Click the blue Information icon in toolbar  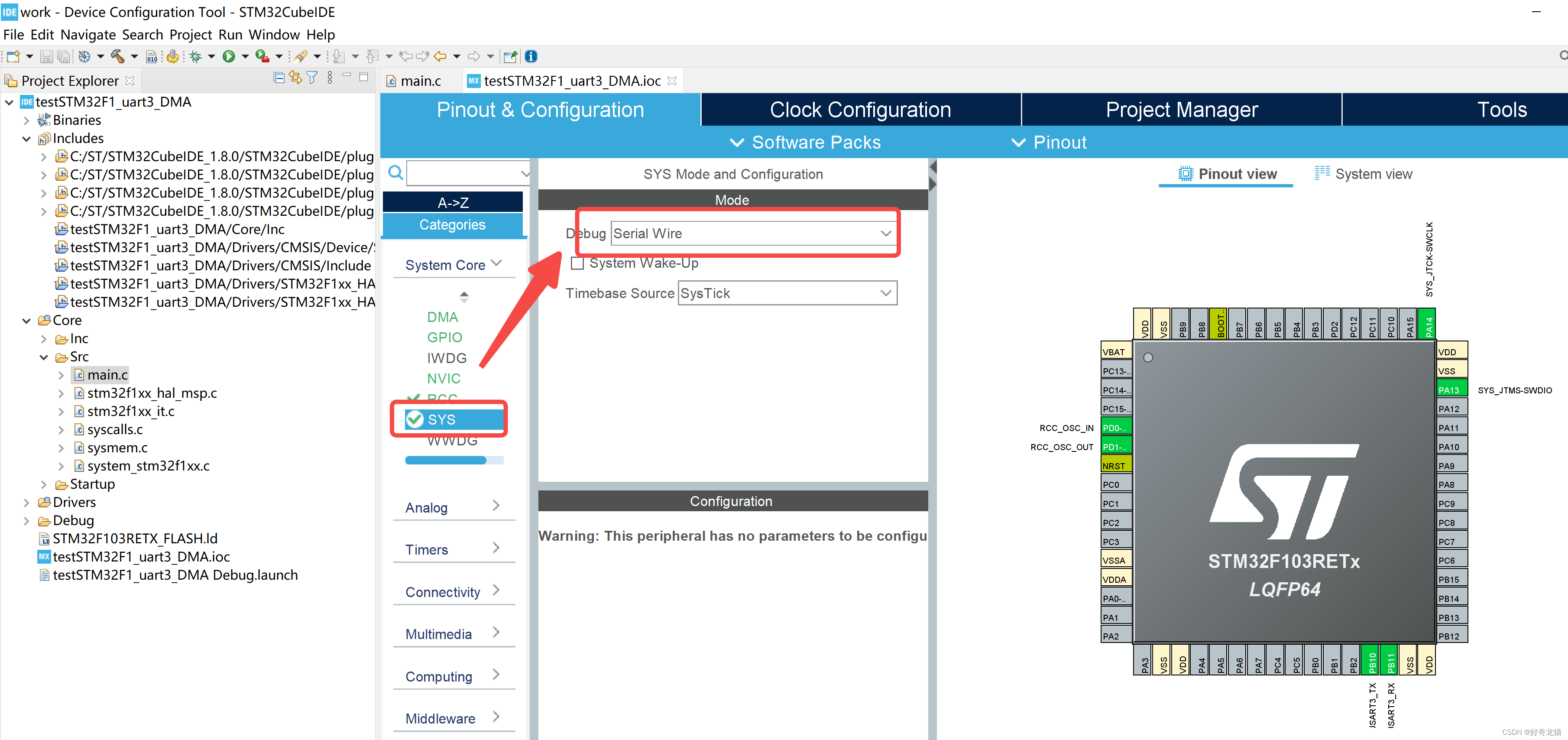coord(531,57)
